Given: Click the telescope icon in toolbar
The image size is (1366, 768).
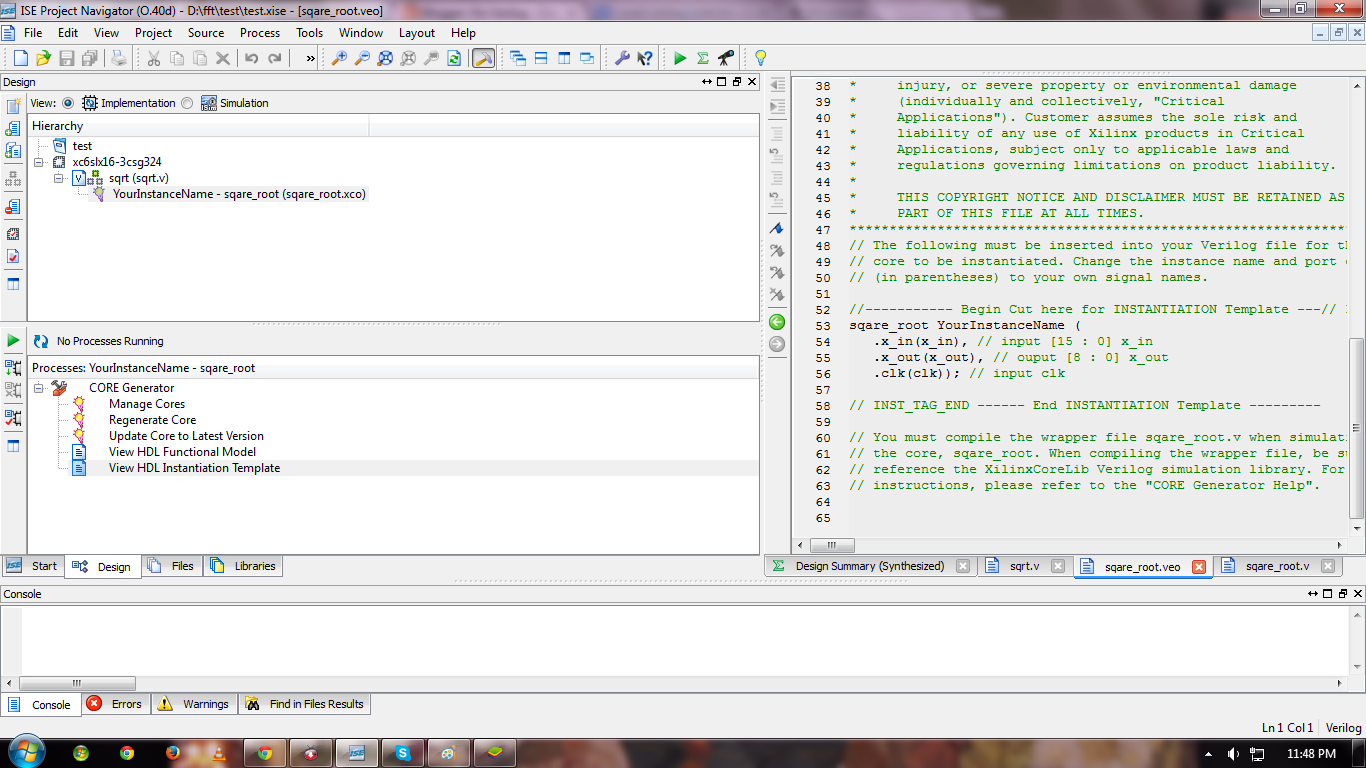Looking at the screenshot, I should tap(726, 58).
